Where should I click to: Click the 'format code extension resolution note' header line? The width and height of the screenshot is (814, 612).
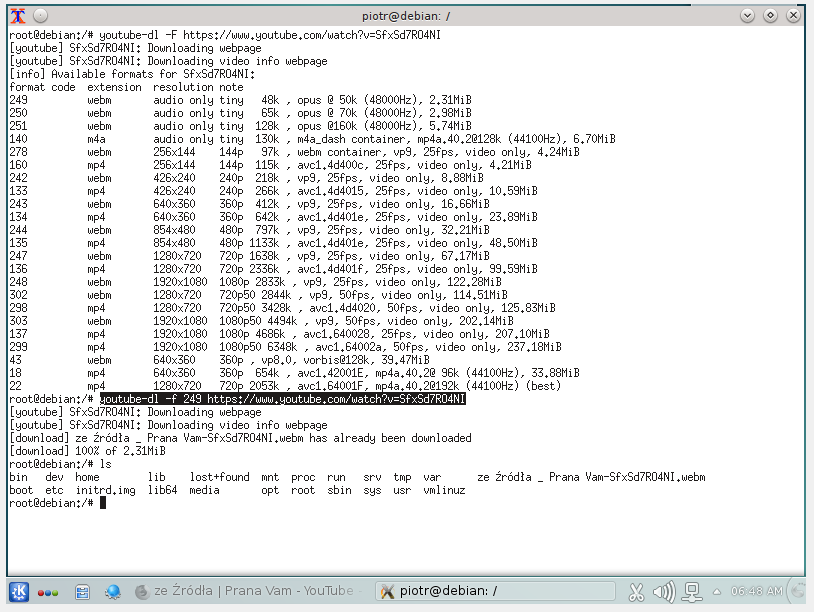coord(126,87)
